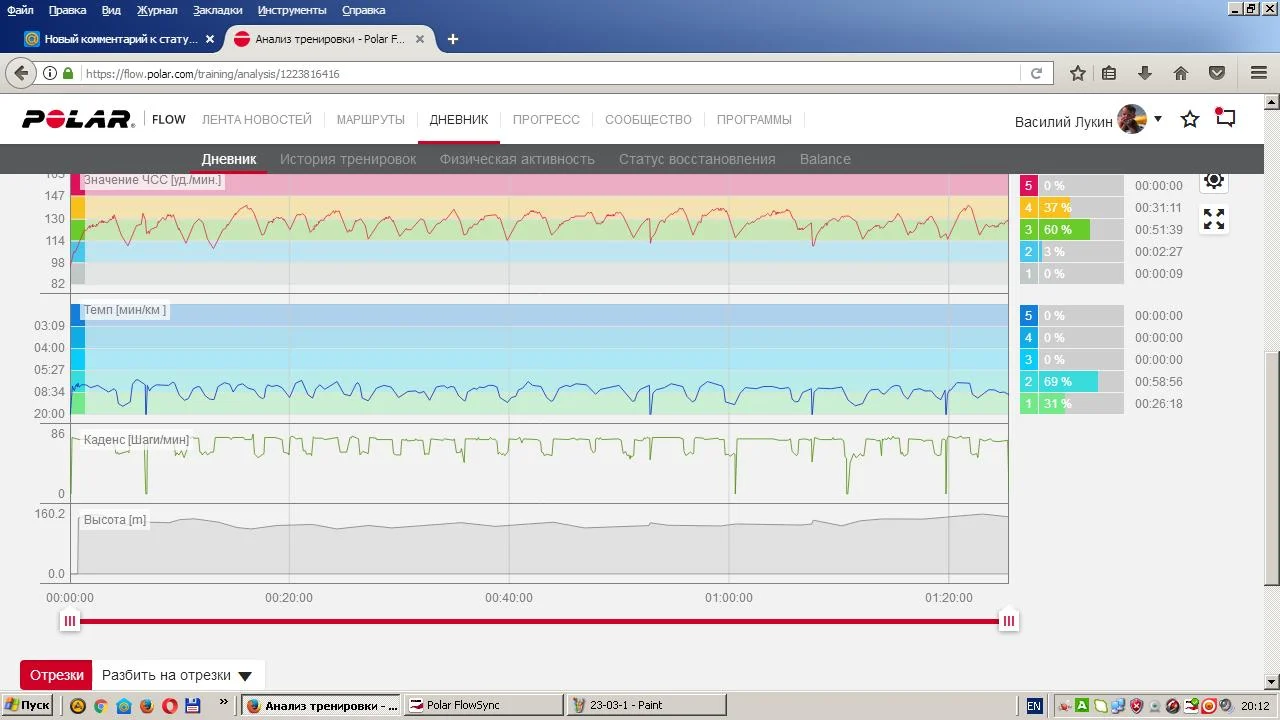1280x720 pixels.
Task: Open the notifications speech bubble icon
Action: [1225, 118]
